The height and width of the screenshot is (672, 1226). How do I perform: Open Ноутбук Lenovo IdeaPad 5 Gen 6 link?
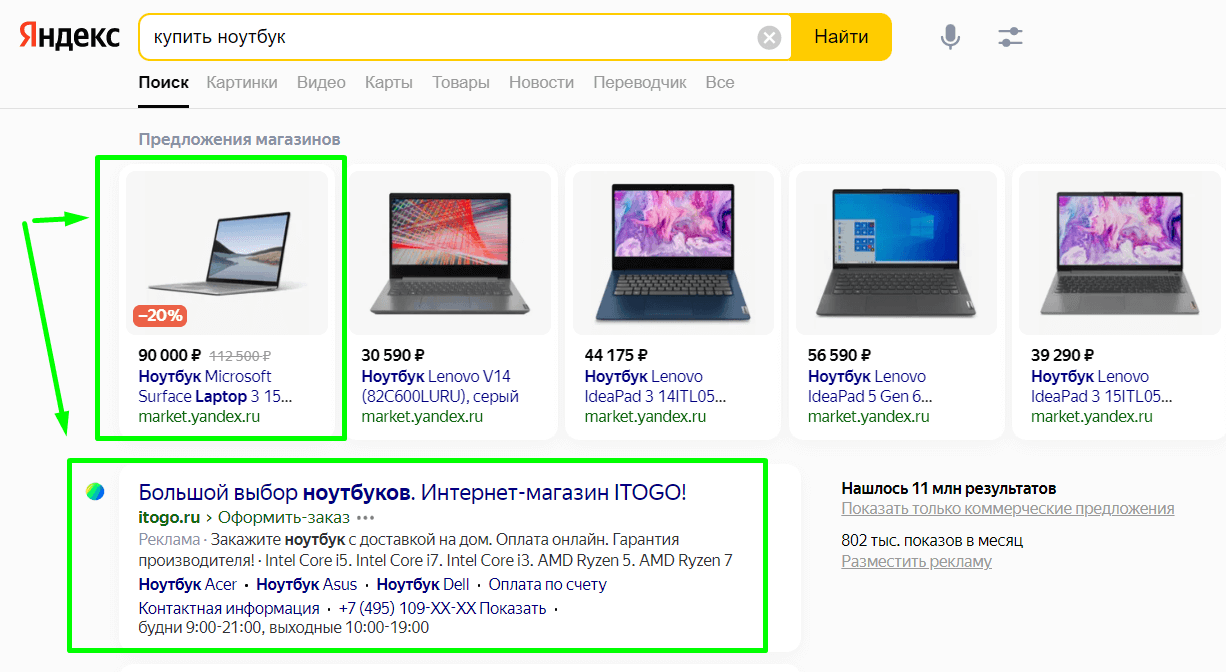point(870,386)
